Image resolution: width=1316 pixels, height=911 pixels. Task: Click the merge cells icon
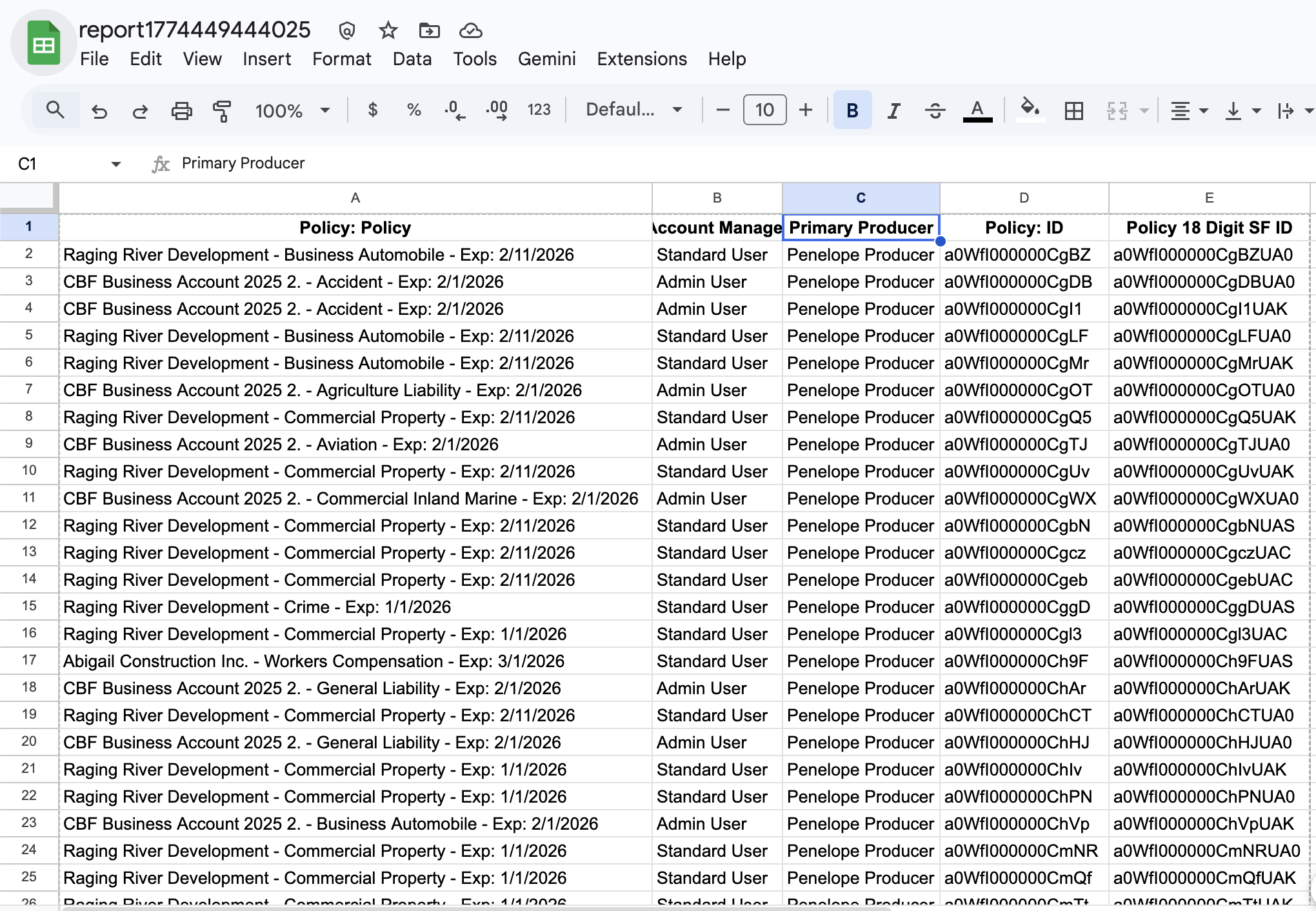click(1117, 111)
